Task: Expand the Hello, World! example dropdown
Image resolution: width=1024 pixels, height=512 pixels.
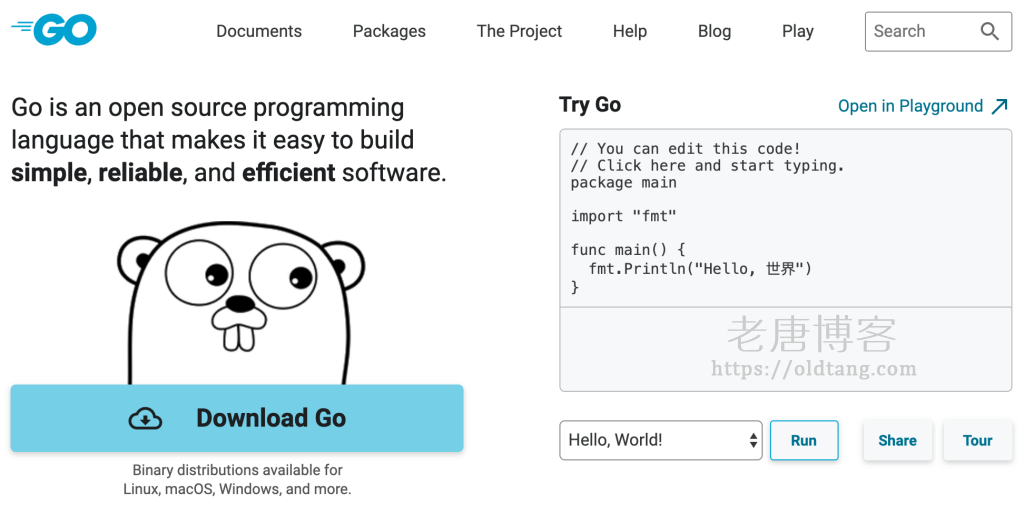Action: [661, 440]
